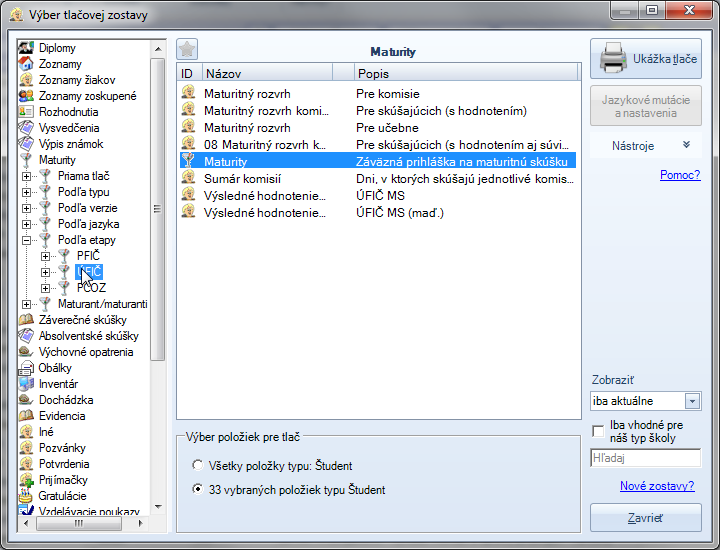The image size is (721, 550).
Task: Click the Iné icon
Action: tap(26, 432)
